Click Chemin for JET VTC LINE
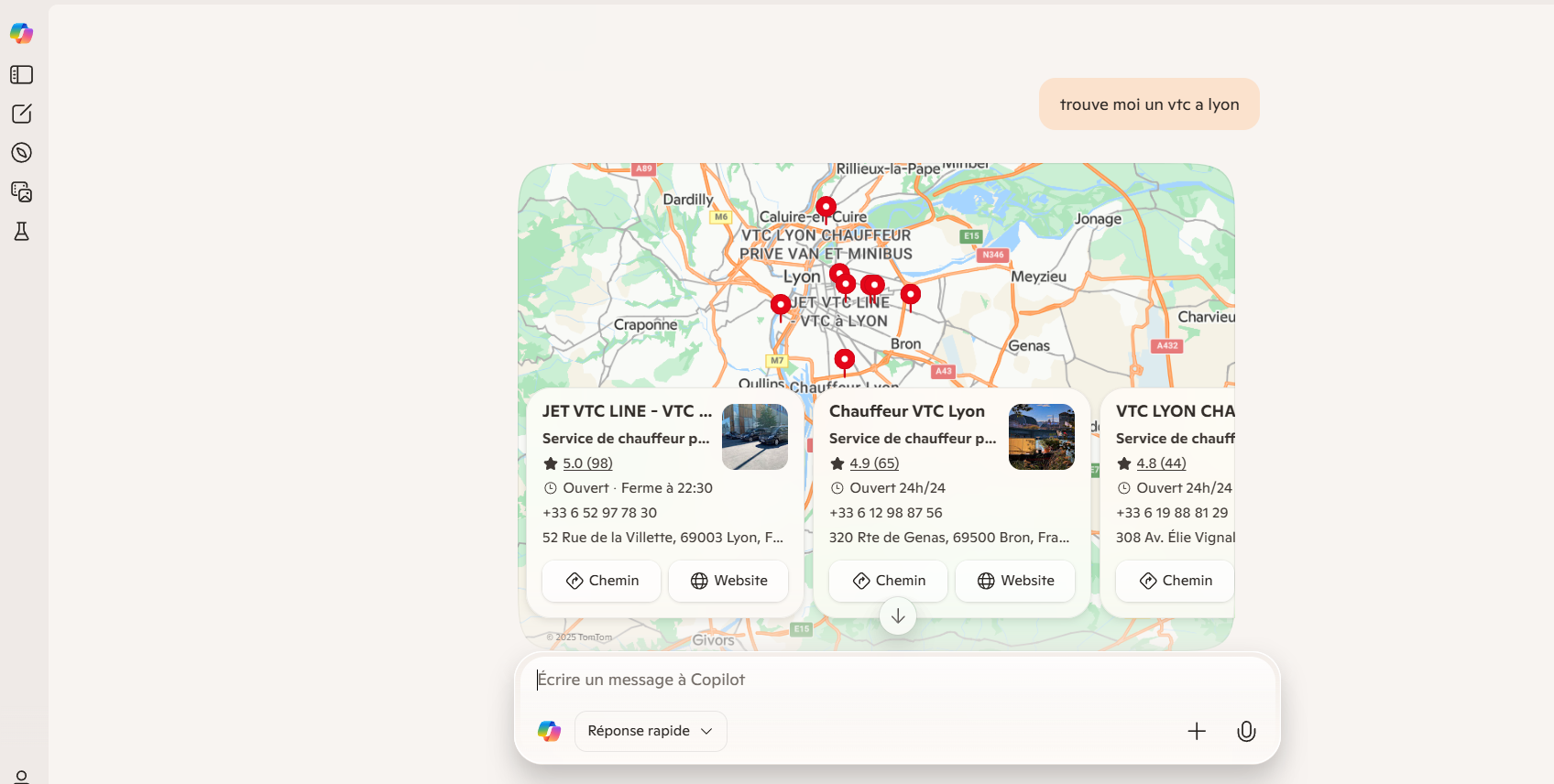The width and height of the screenshot is (1554, 784). pyautogui.click(x=601, y=581)
